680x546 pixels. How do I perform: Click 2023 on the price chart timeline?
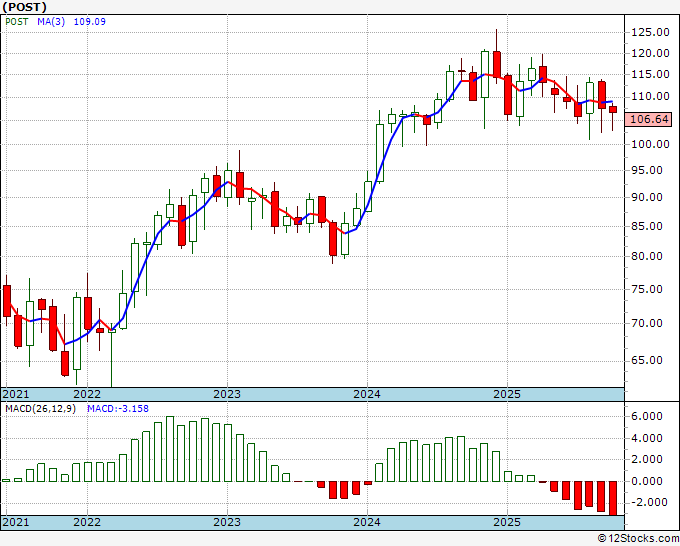(x=227, y=394)
